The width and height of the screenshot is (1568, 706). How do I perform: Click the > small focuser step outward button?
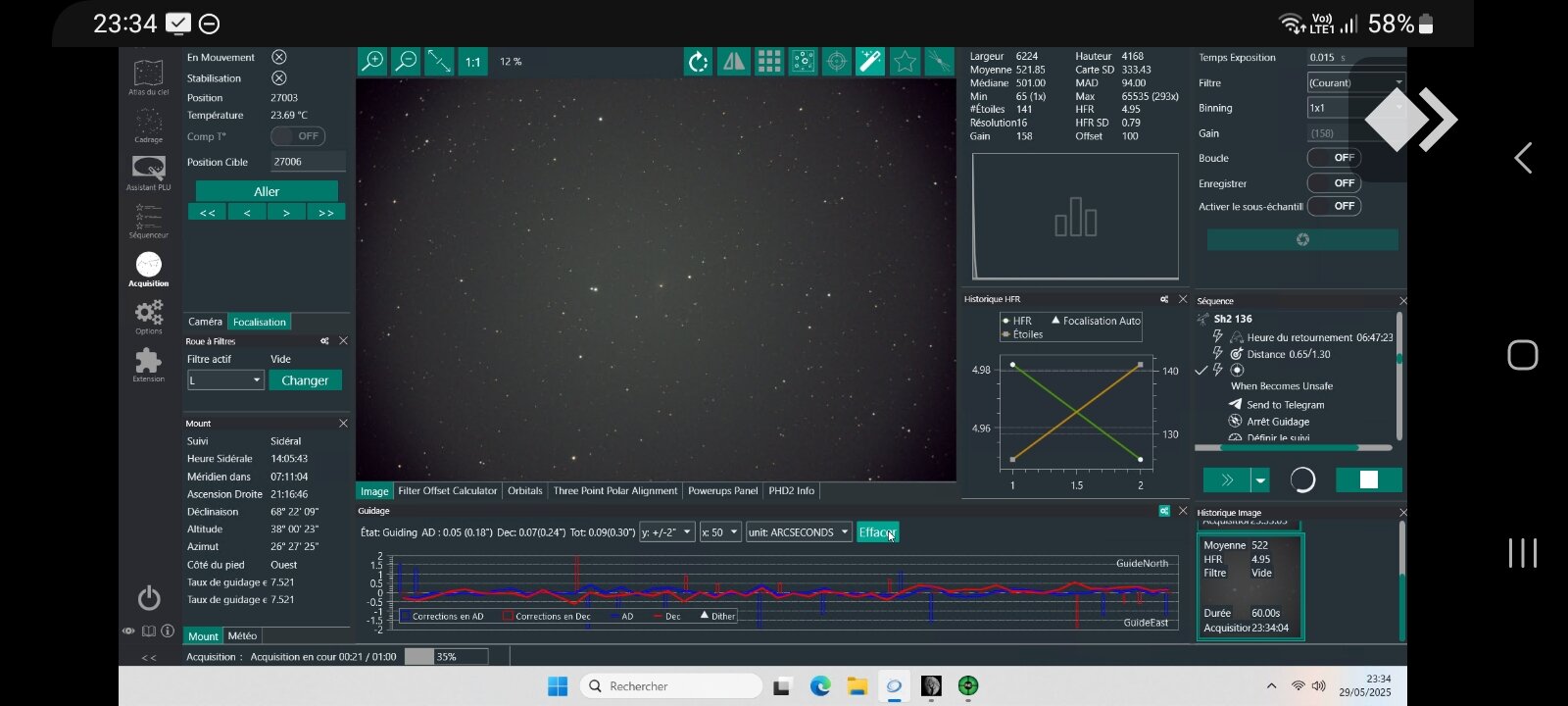coord(286,212)
